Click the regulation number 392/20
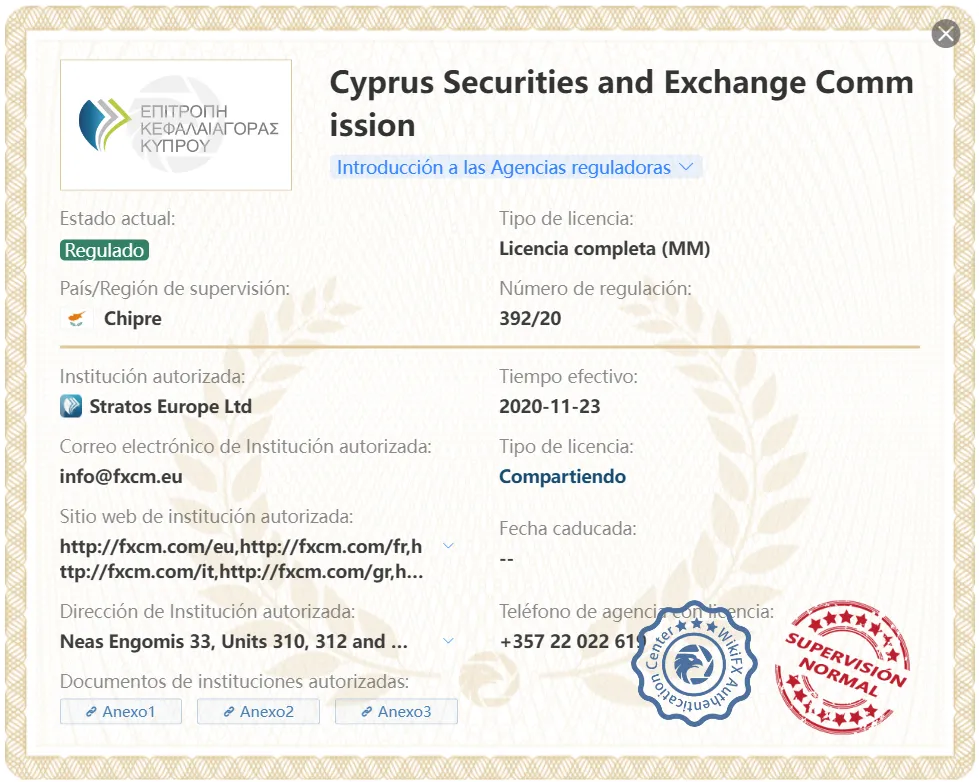 pos(530,319)
